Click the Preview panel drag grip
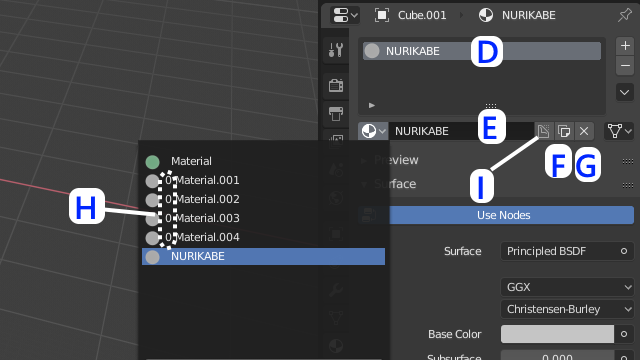The width and height of the screenshot is (640, 360). (628, 161)
